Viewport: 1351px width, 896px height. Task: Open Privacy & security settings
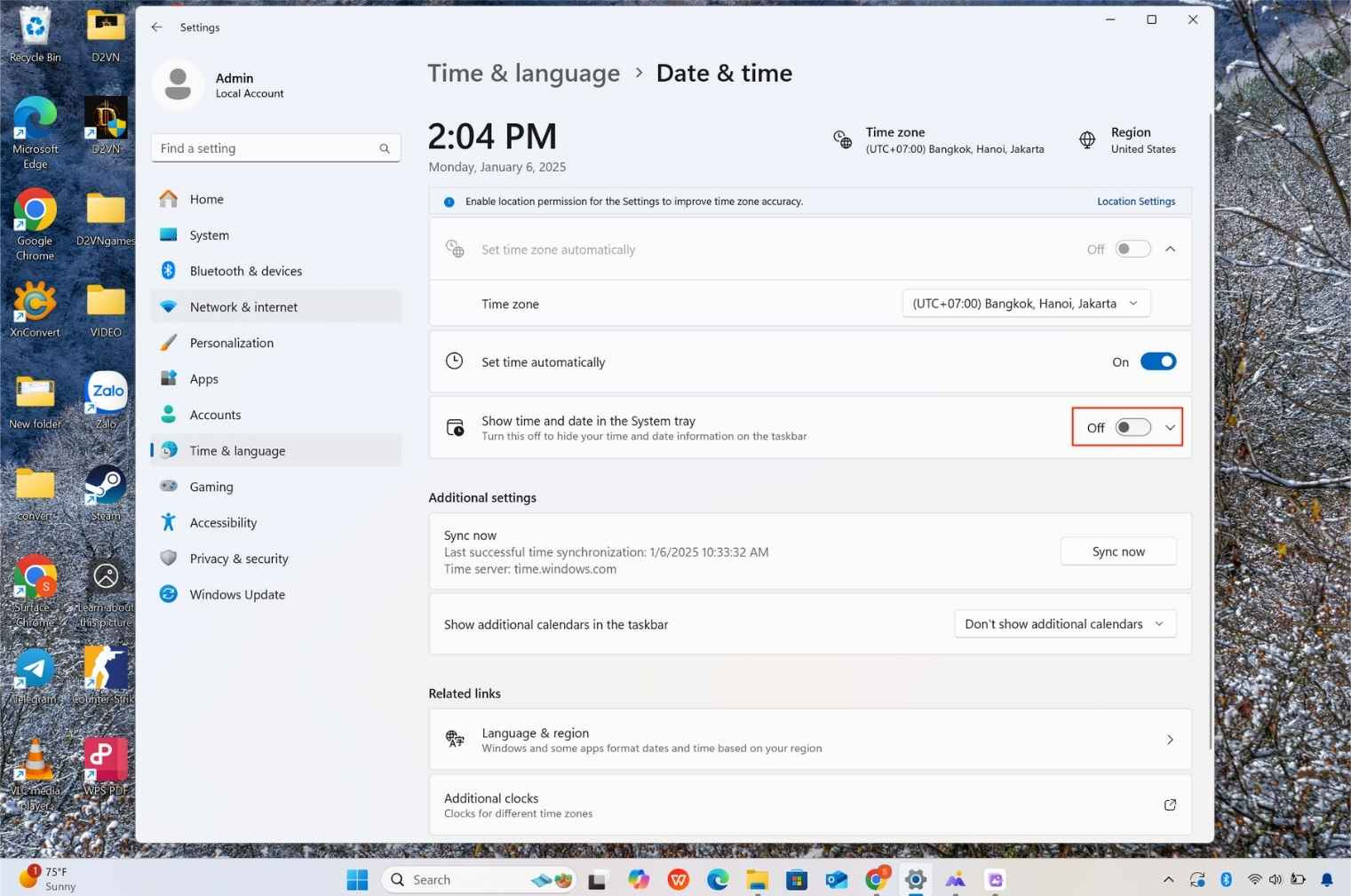(x=239, y=559)
